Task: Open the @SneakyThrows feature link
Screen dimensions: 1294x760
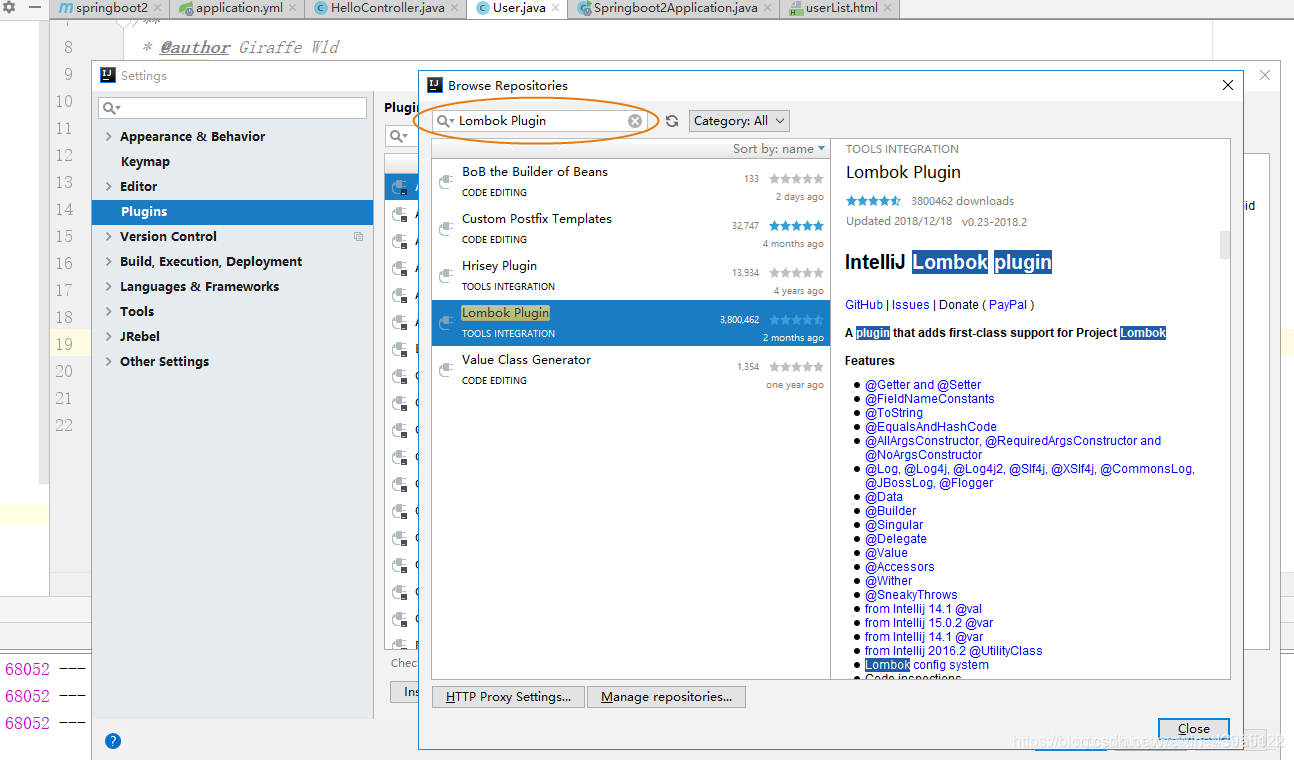Action: 911,595
